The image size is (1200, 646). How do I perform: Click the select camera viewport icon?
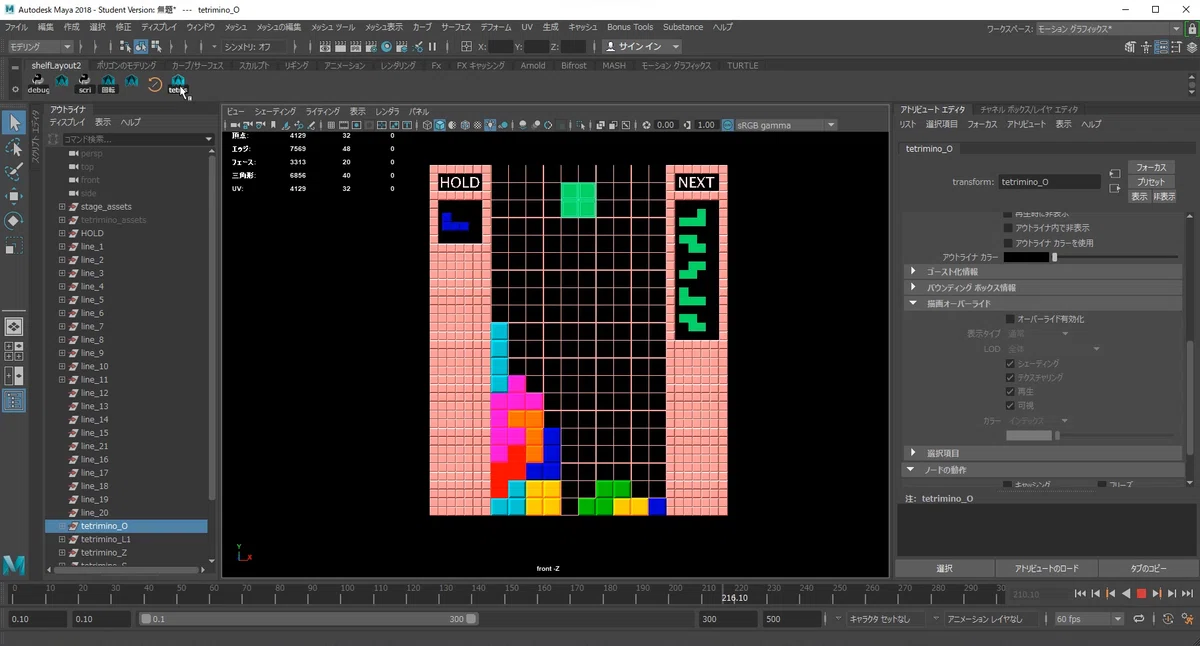tap(234, 125)
